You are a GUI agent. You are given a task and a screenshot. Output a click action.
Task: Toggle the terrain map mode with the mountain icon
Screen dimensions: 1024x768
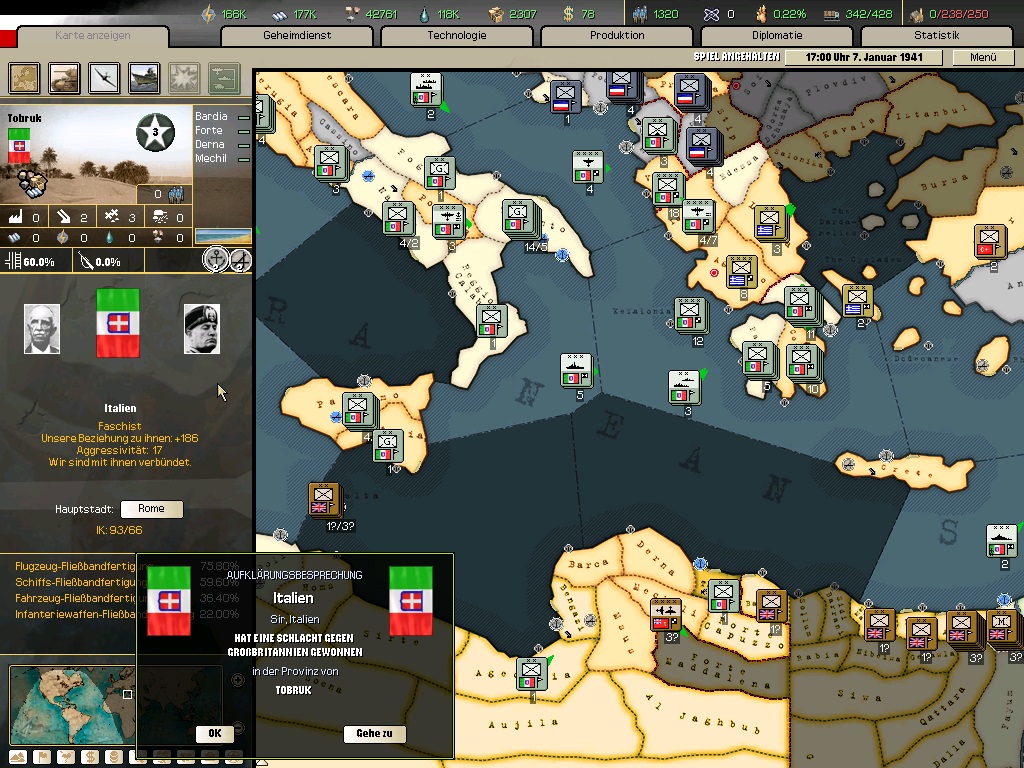click(17, 757)
